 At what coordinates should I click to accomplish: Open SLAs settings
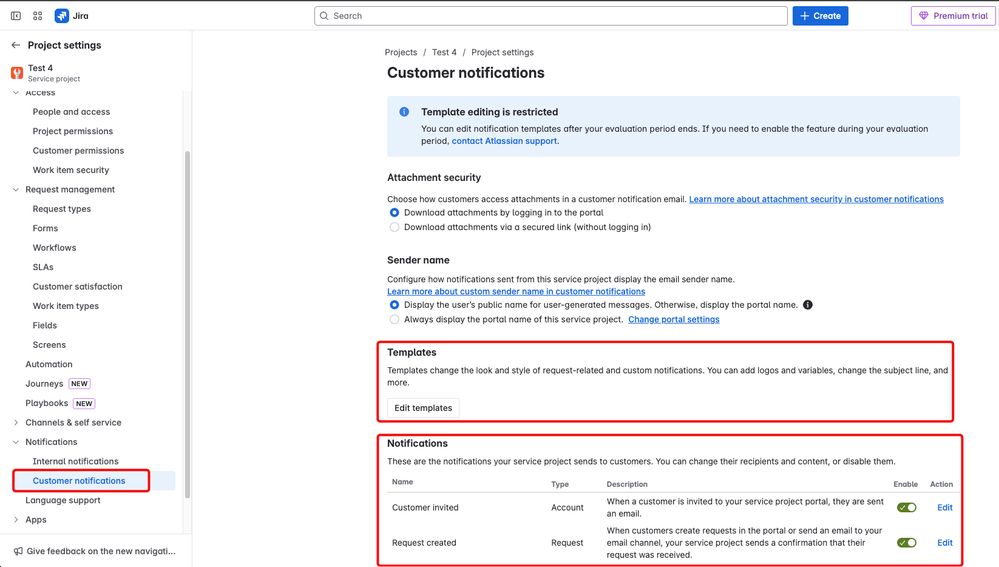tap(43, 267)
